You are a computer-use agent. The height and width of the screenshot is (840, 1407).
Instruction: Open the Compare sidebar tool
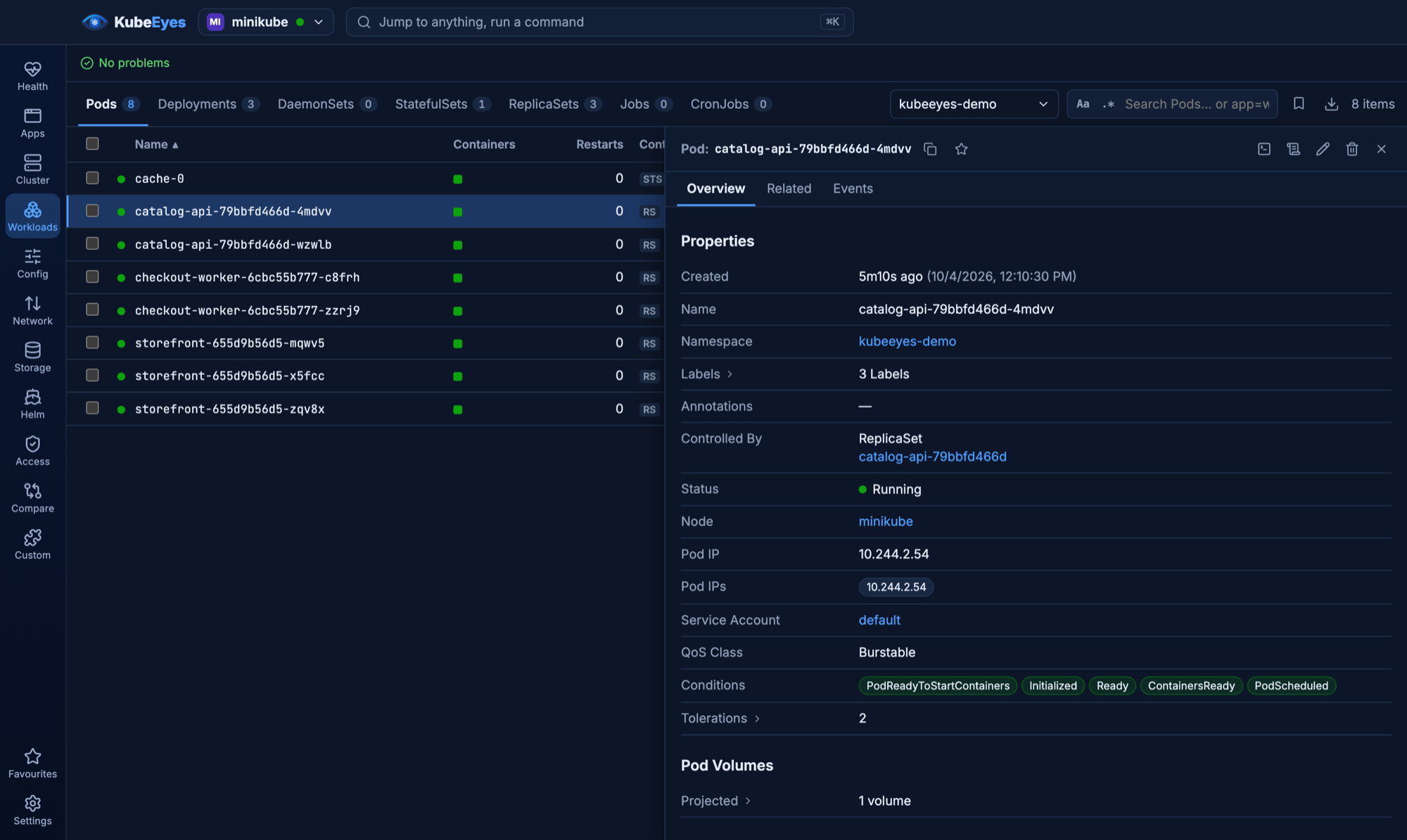(32, 498)
